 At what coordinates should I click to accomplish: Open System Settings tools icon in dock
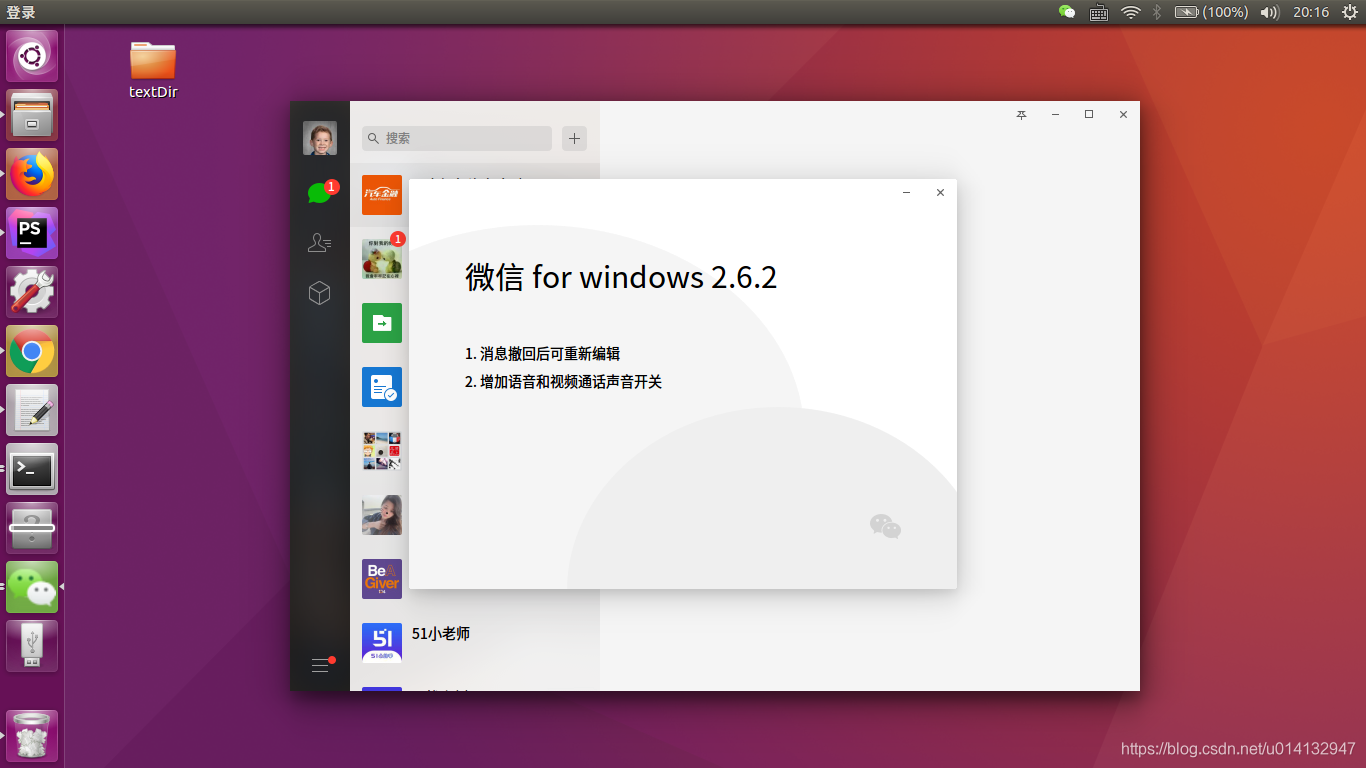(32, 292)
